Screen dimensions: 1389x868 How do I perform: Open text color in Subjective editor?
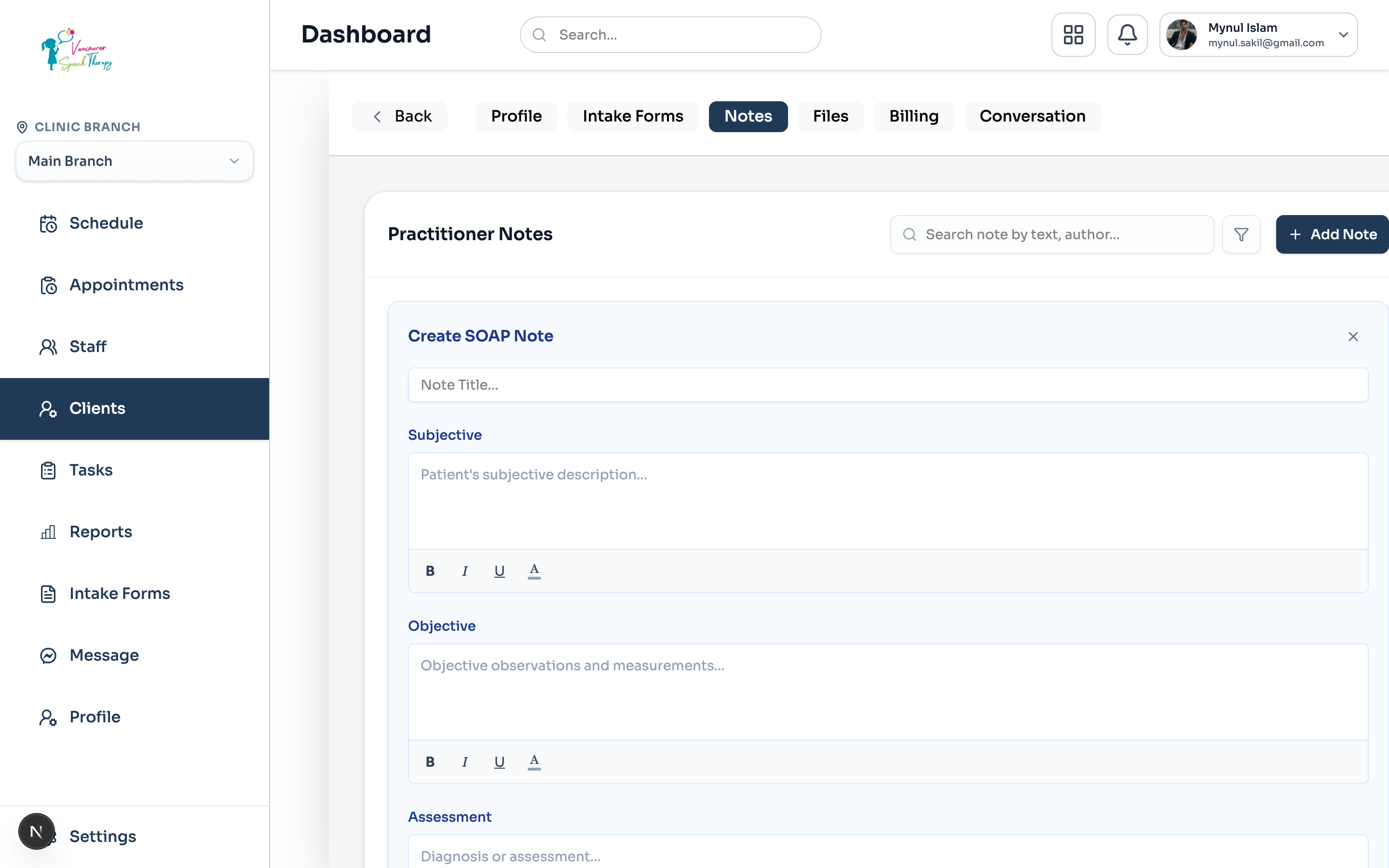pos(534,570)
